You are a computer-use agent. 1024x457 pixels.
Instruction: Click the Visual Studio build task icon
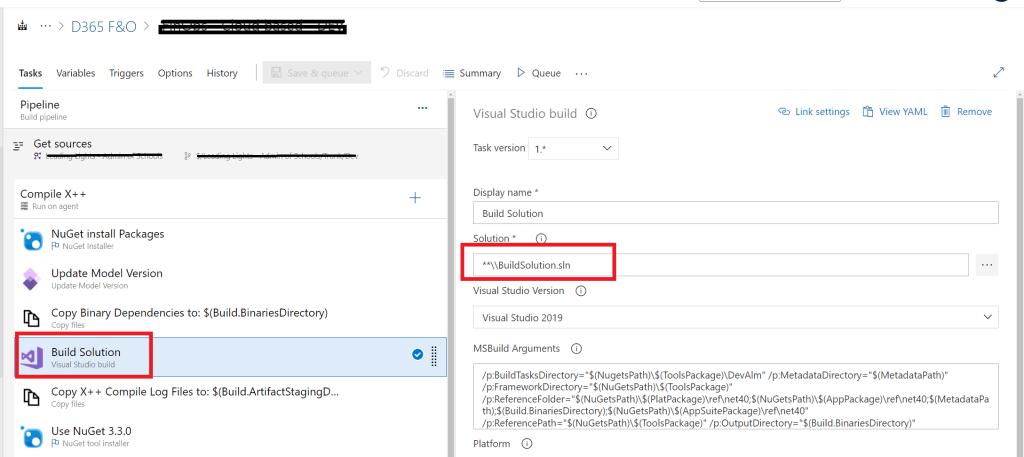coord(31,358)
